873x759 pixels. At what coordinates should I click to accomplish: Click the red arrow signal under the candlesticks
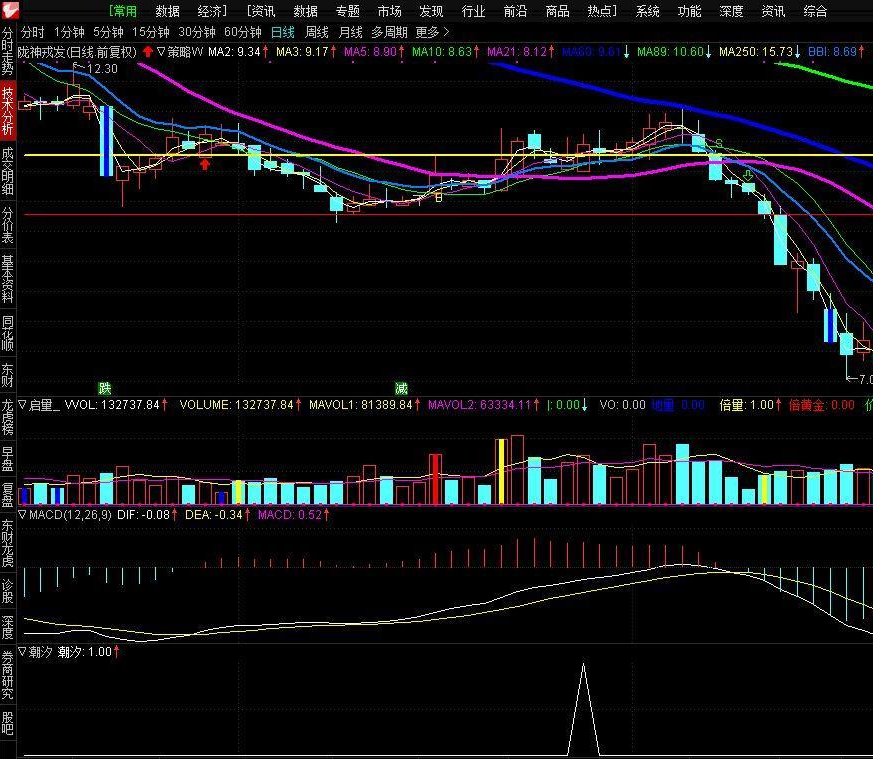205,164
